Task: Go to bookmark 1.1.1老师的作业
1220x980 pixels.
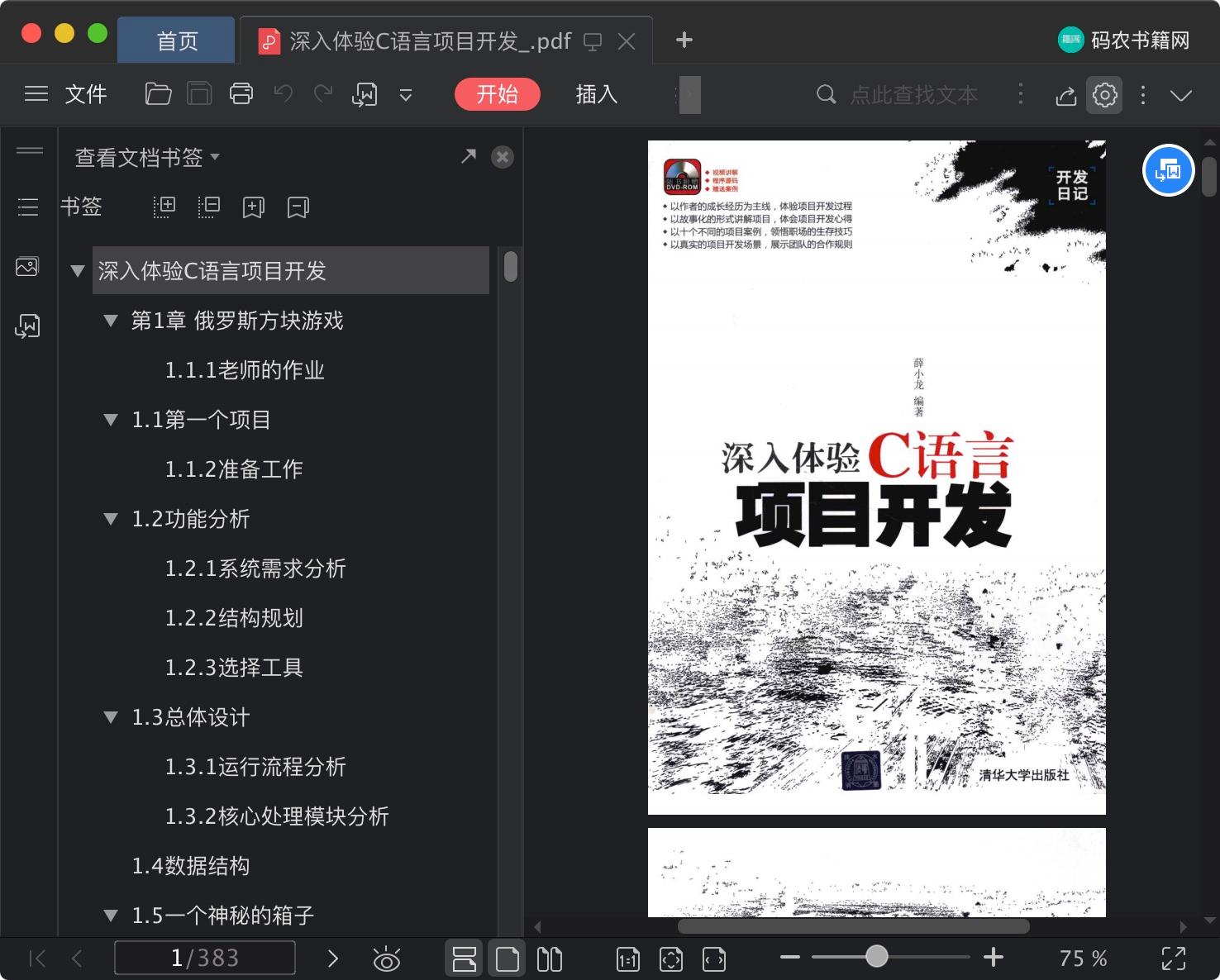Action: pyautogui.click(x=245, y=370)
